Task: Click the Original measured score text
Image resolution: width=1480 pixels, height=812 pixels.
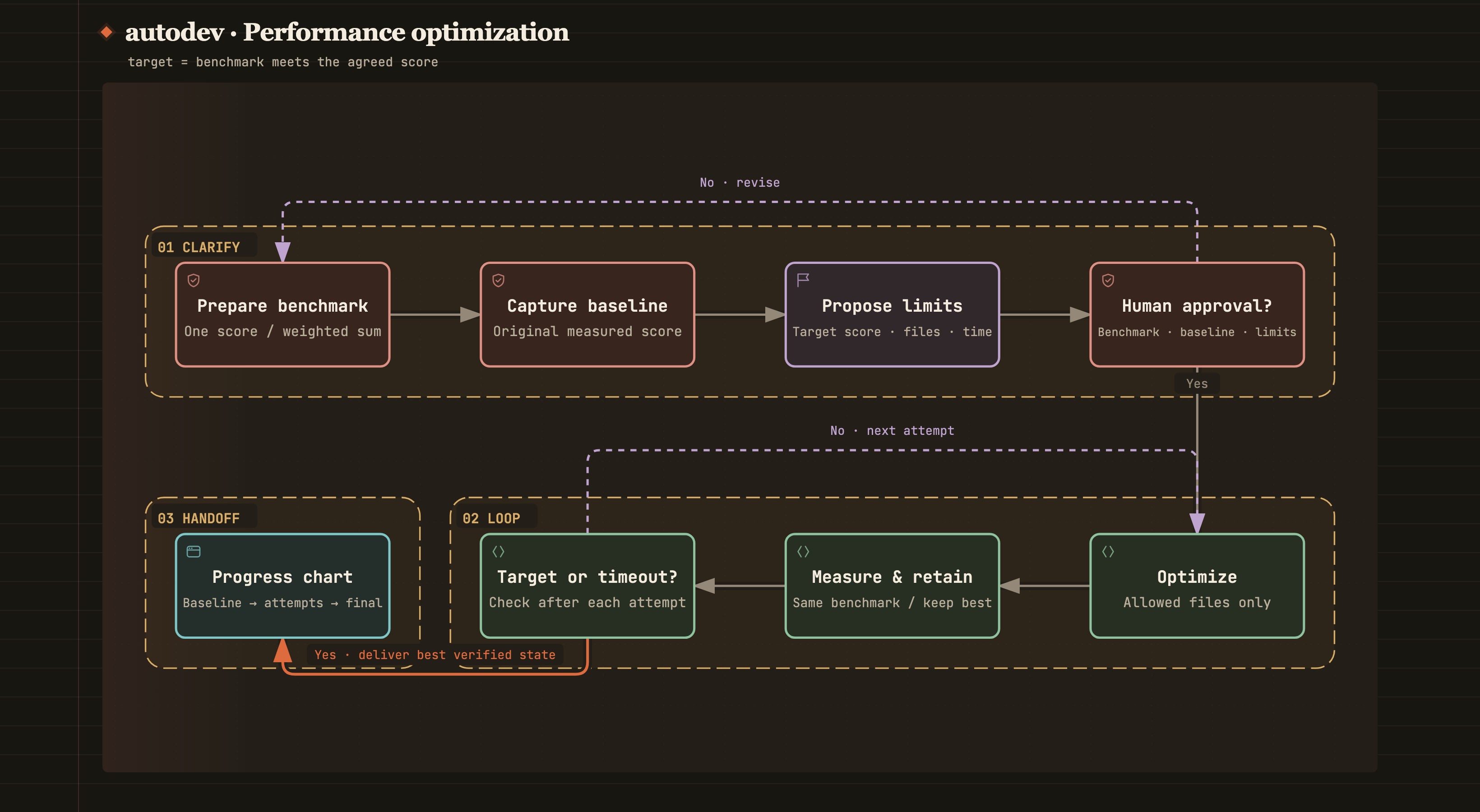Action: click(x=587, y=332)
